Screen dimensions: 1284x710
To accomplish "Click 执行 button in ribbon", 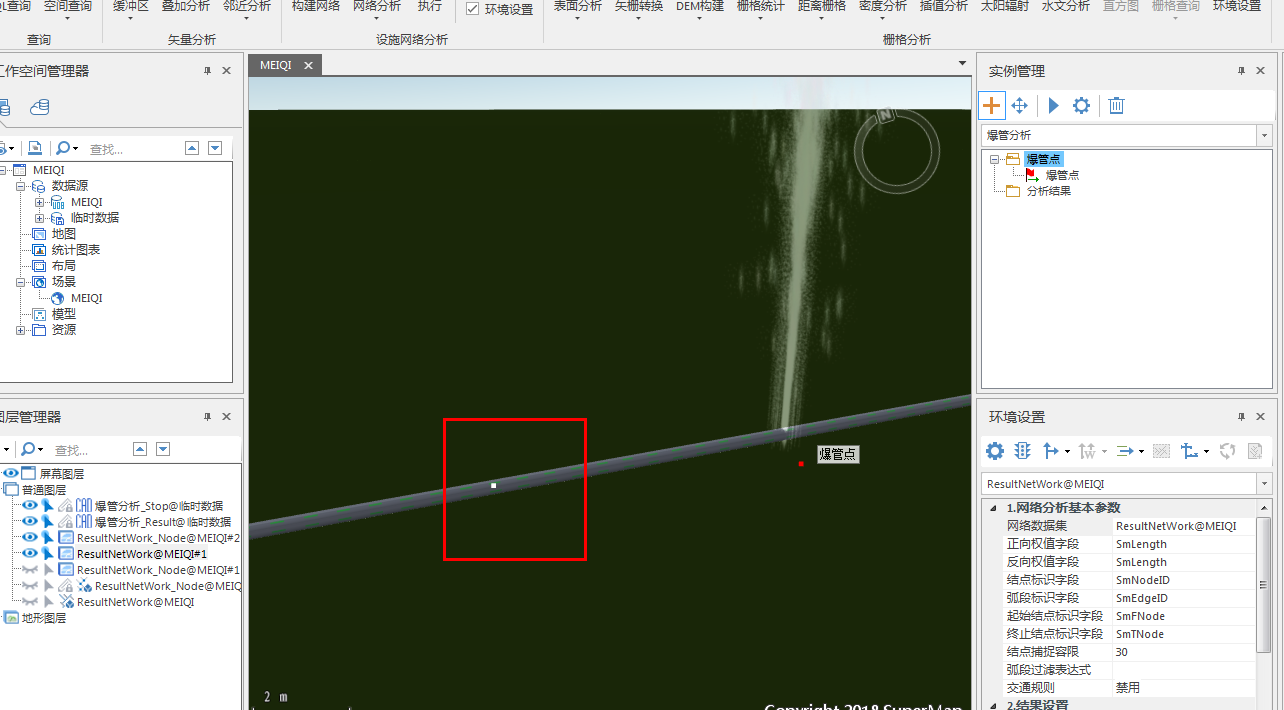I will [x=430, y=6].
